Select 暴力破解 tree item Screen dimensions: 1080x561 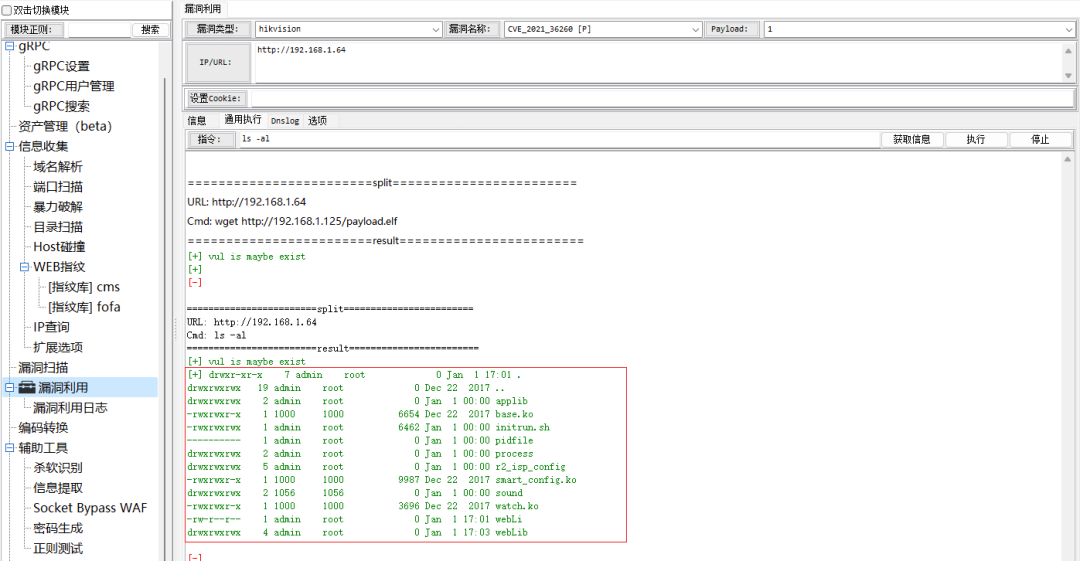tap(58, 207)
